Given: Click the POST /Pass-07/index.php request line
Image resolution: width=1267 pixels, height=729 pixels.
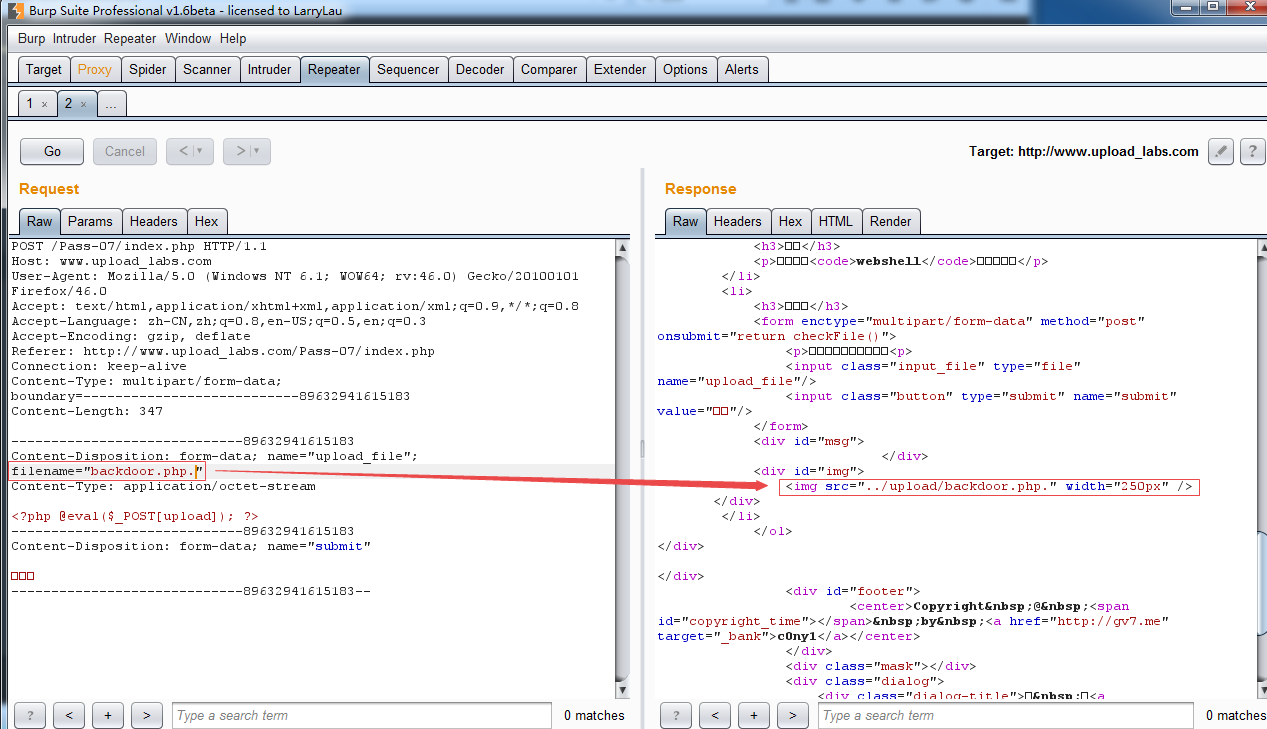Looking at the screenshot, I should click(139, 246).
